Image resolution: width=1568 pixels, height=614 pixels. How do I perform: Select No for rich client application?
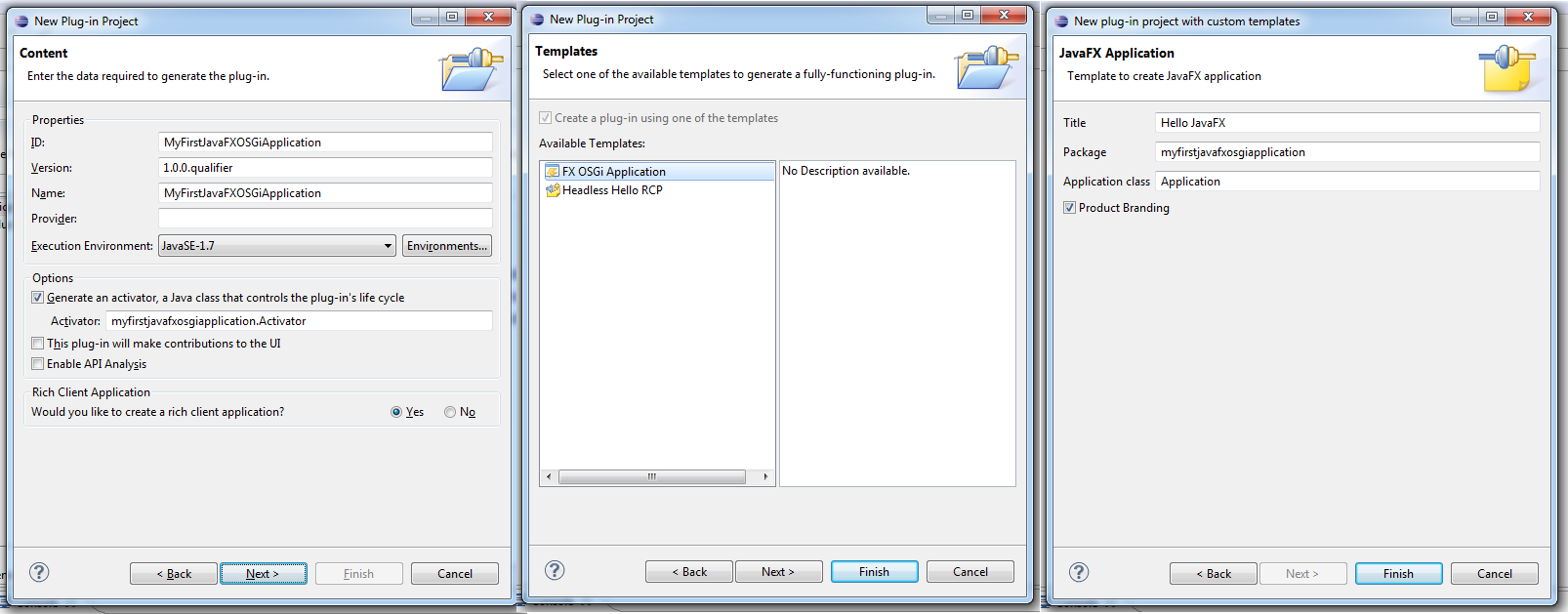450,412
